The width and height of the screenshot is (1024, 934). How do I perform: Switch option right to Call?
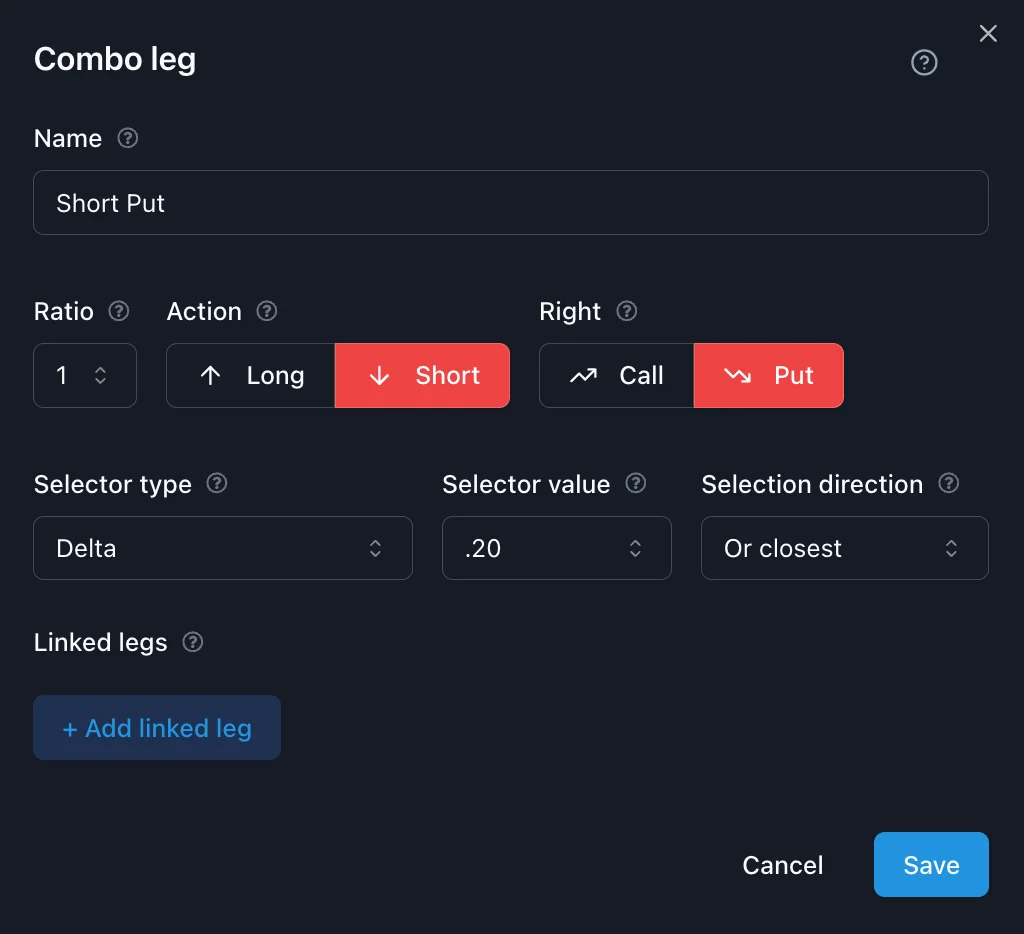[616, 376]
